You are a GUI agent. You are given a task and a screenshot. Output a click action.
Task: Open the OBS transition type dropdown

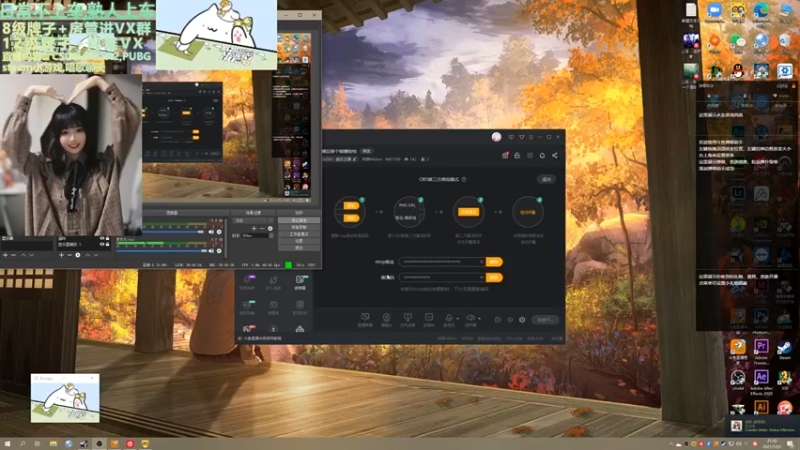coord(254,220)
